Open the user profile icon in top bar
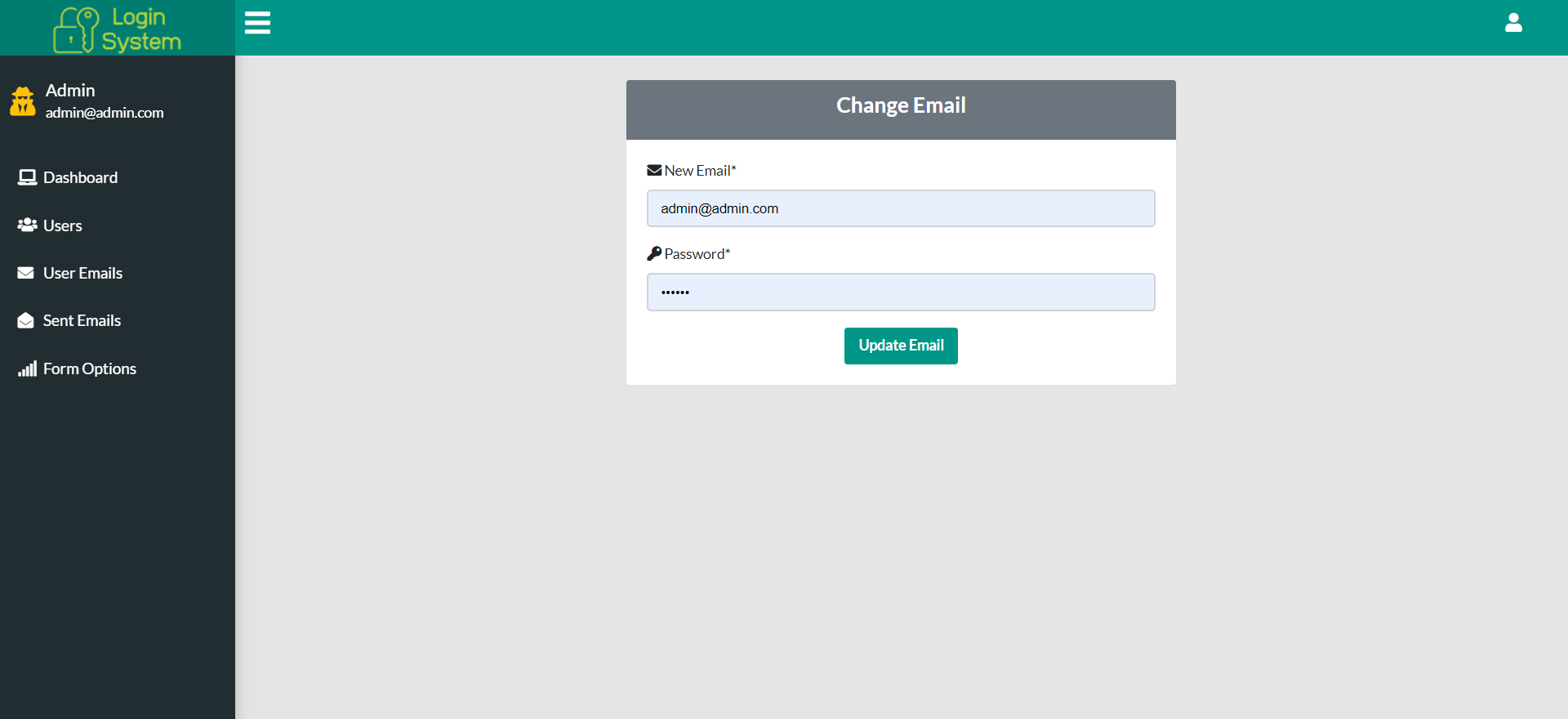This screenshot has height=719, width=1568. (x=1513, y=23)
